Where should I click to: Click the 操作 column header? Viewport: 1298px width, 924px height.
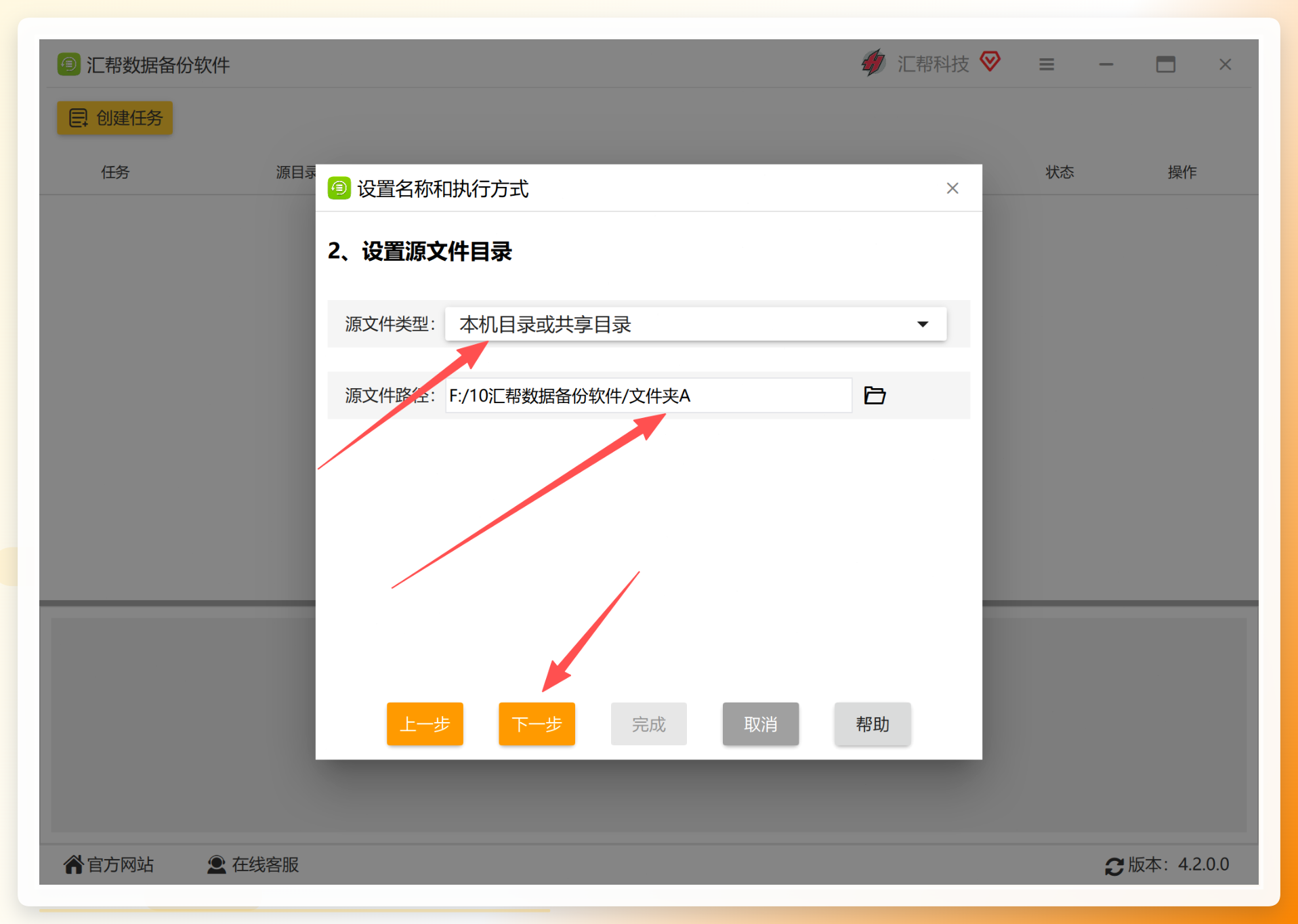(1182, 172)
